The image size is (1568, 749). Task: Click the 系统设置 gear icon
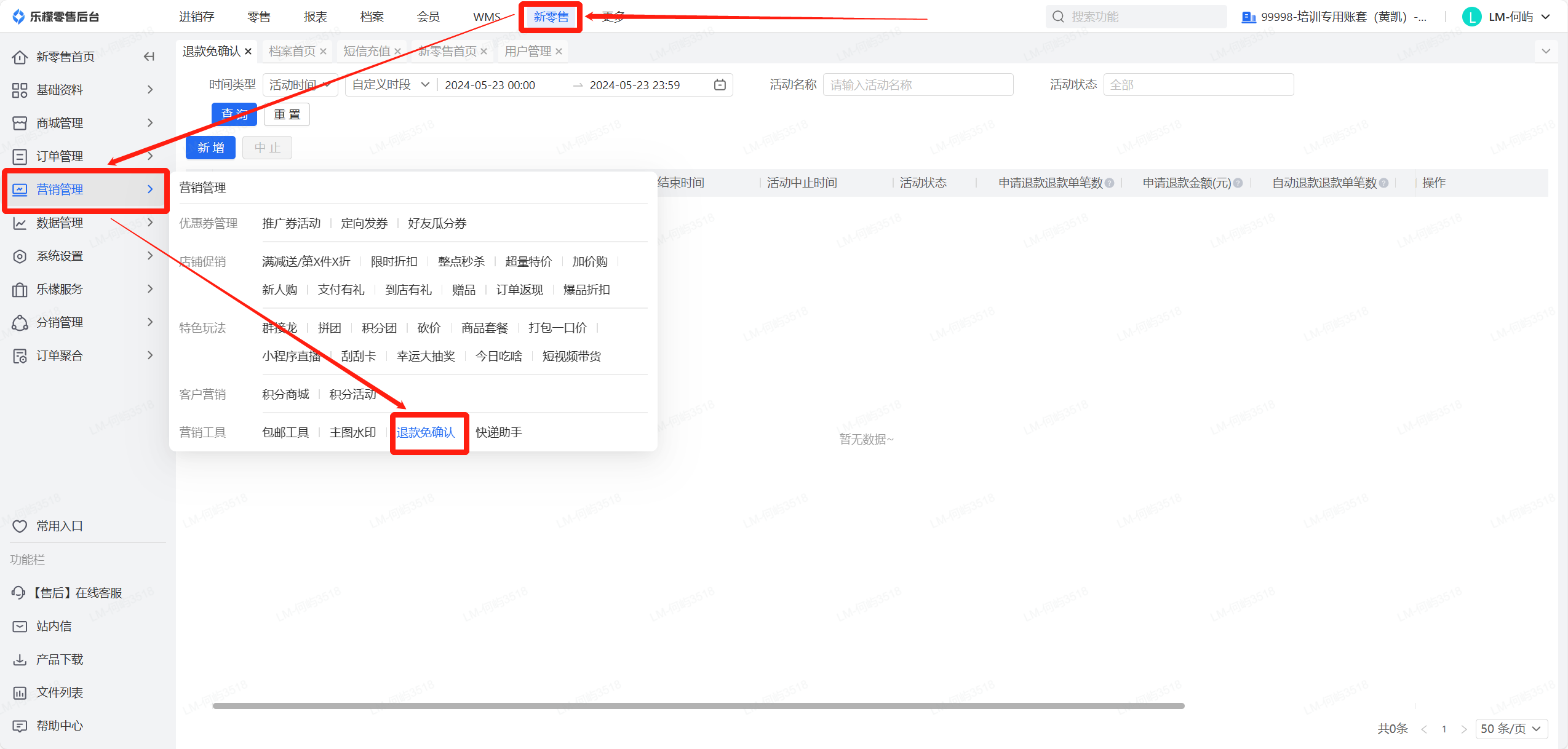(20, 256)
